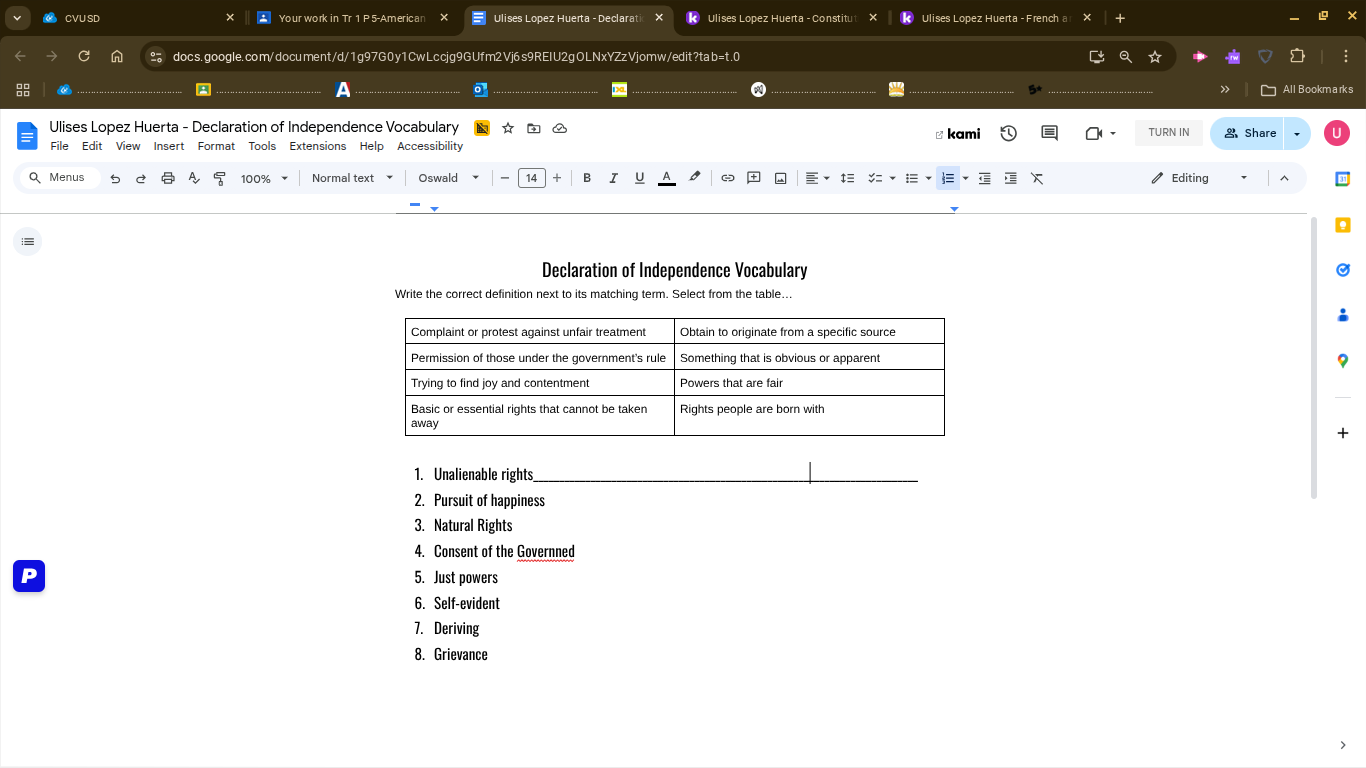The image size is (1366, 768).
Task: Apply italic formatting
Action: click(x=613, y=177)
